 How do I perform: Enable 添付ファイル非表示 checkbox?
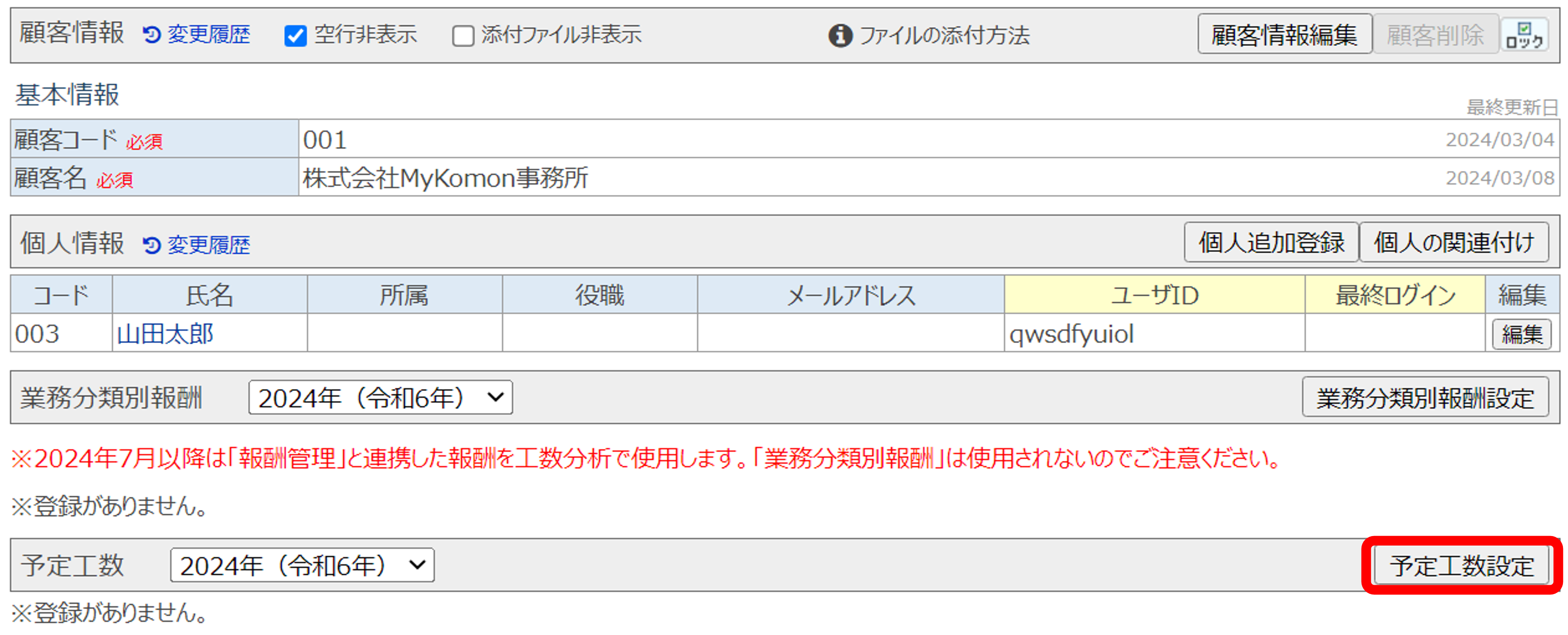pos(463,36)
